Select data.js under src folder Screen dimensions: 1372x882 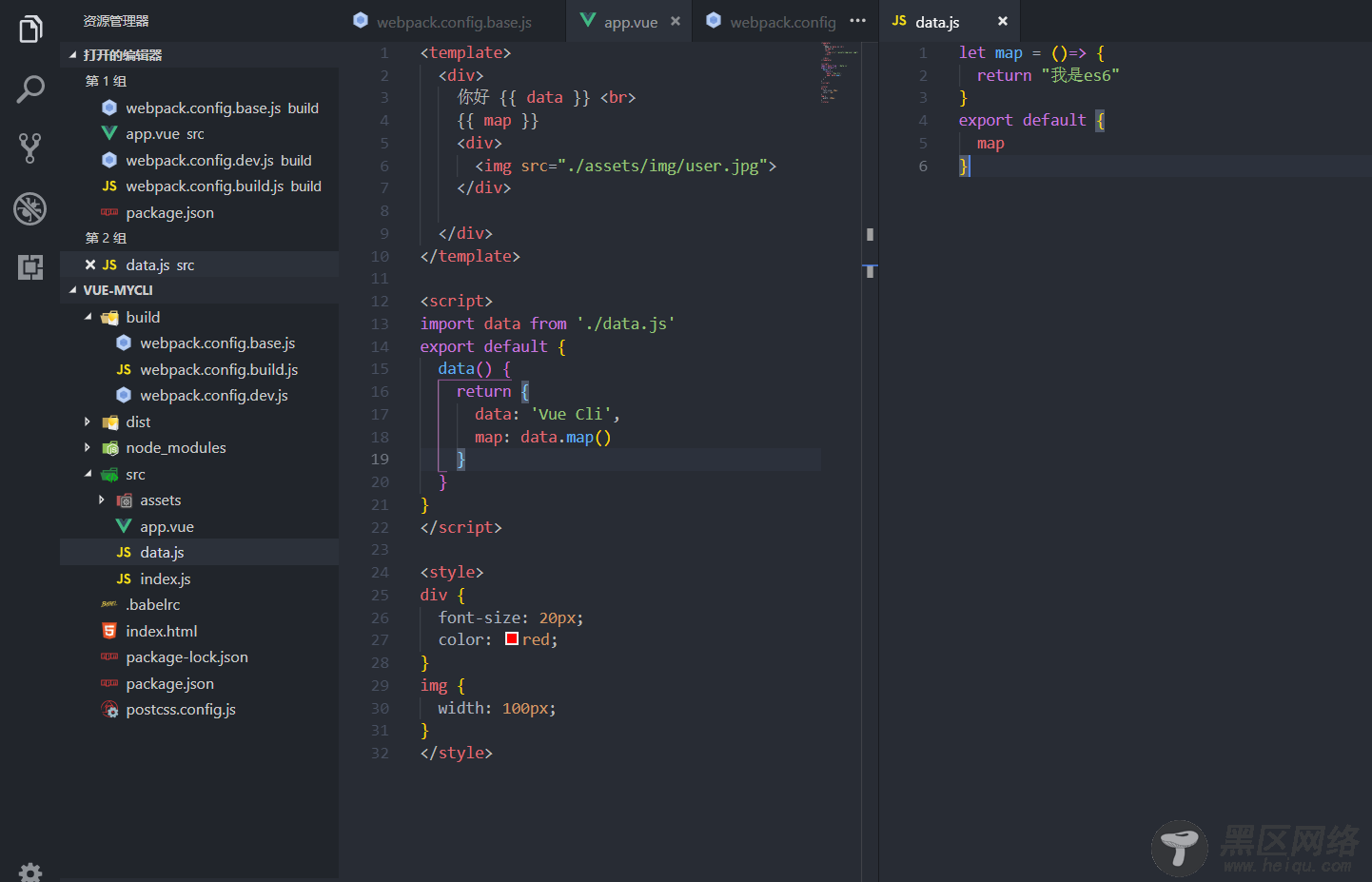click(x=199, y=552)
